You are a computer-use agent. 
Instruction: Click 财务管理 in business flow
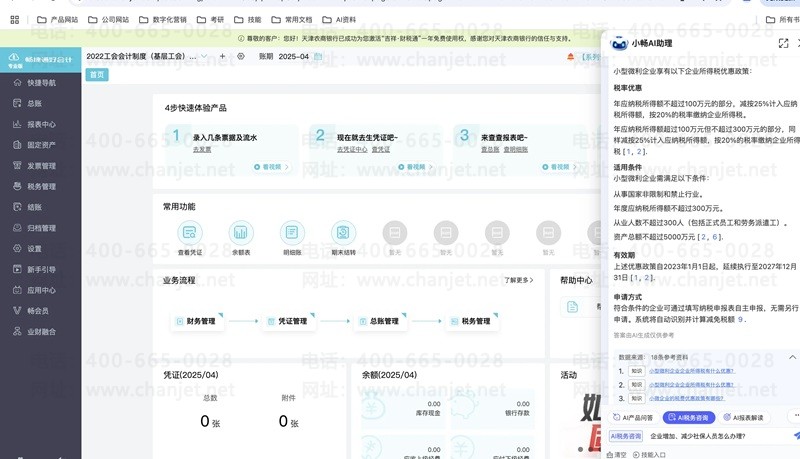[x=197, y=321]
